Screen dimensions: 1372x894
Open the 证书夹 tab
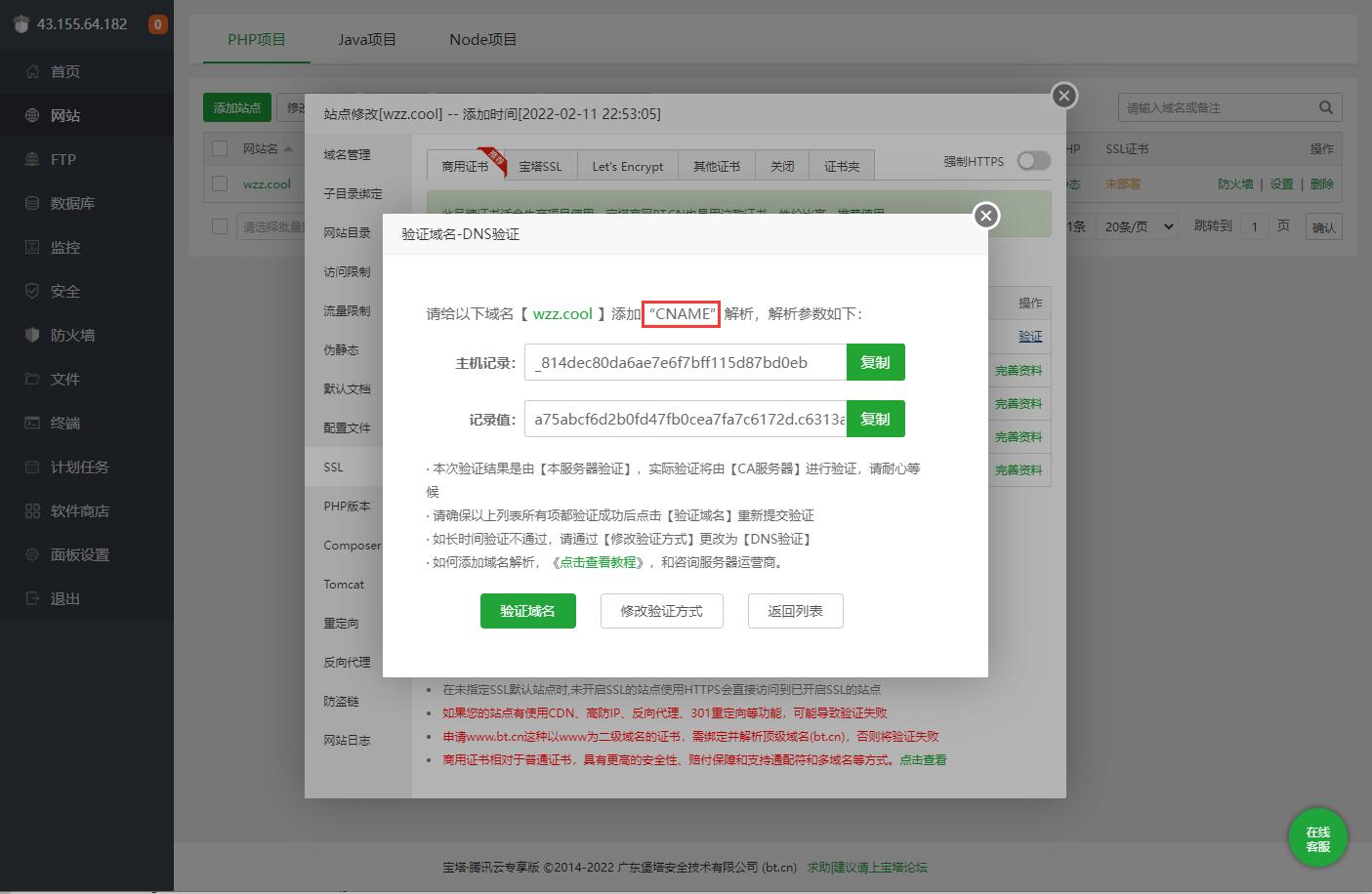coord(842,166)
